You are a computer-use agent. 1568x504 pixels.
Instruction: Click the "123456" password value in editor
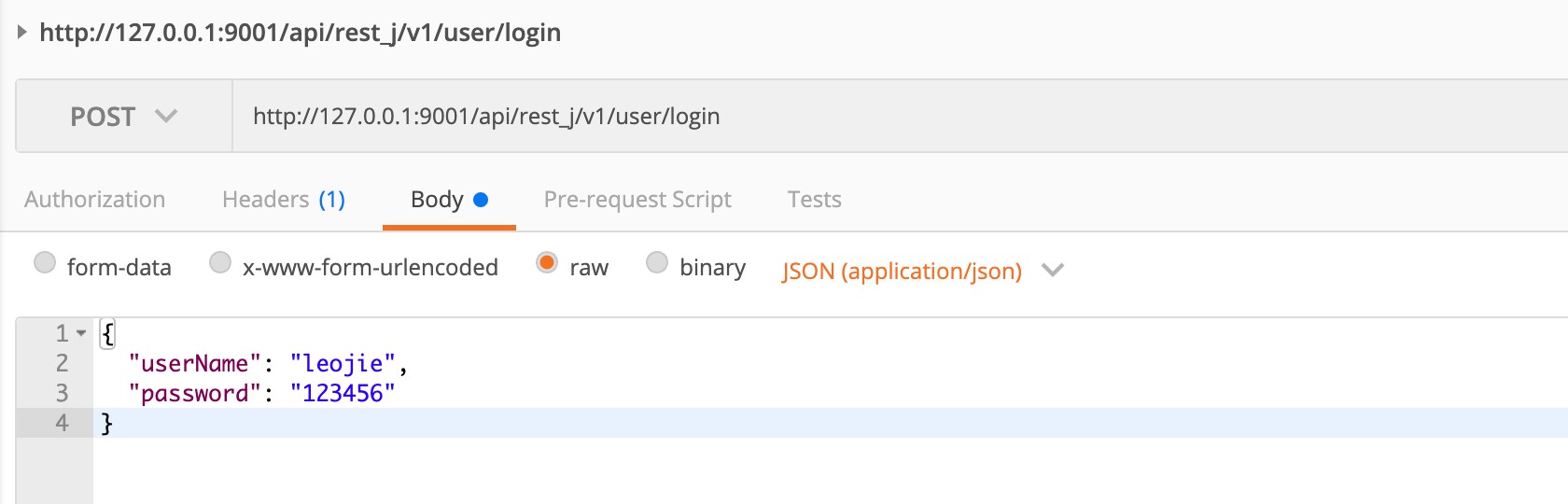click(x=343, y=394)
